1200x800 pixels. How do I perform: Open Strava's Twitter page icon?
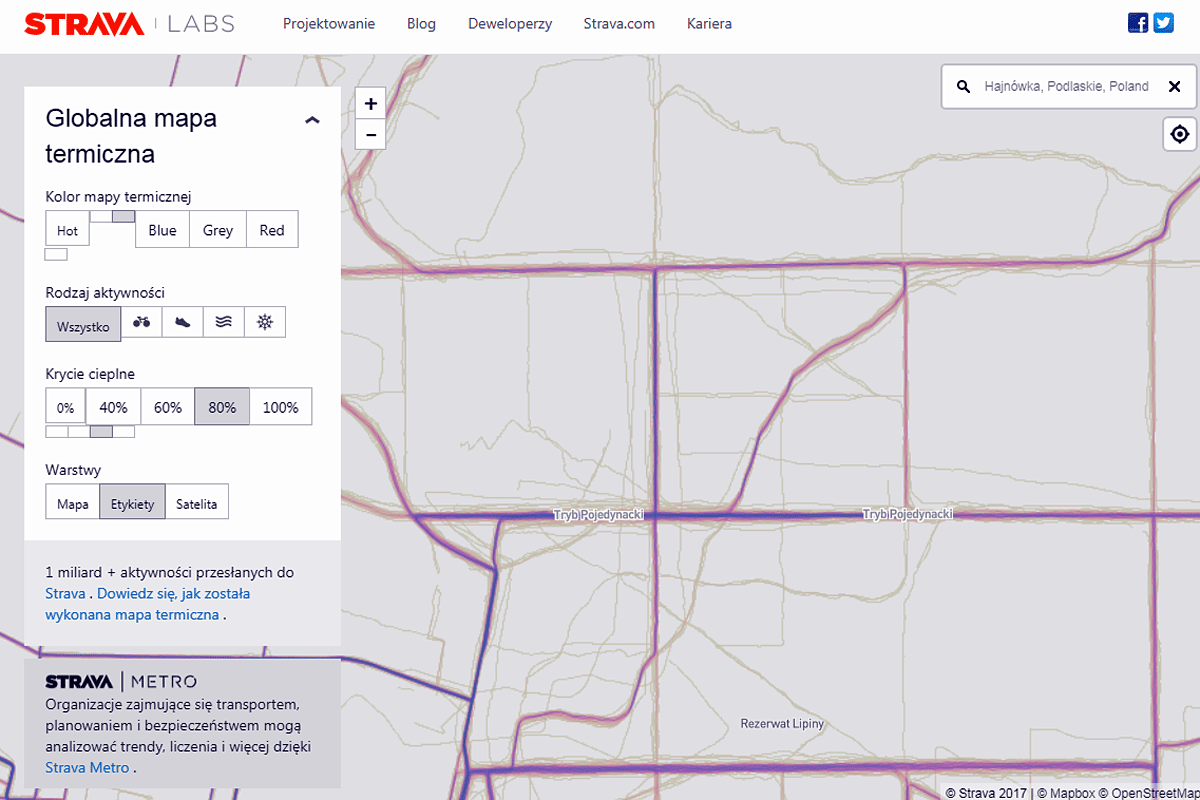point(1163,23)
